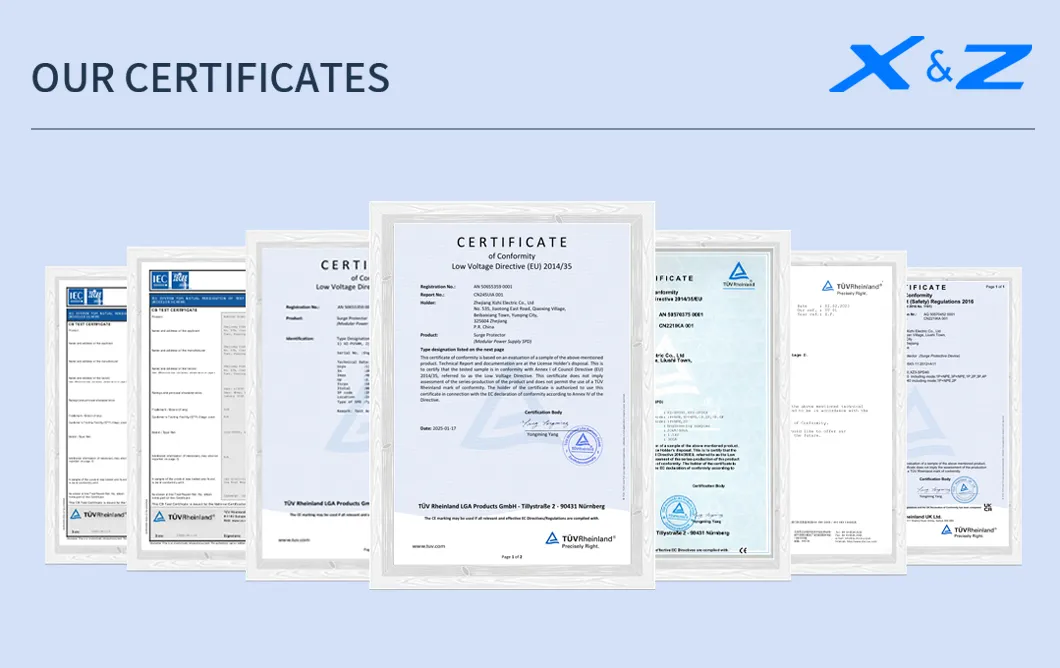Click the blue circular certification stamp

click(583, 448)
